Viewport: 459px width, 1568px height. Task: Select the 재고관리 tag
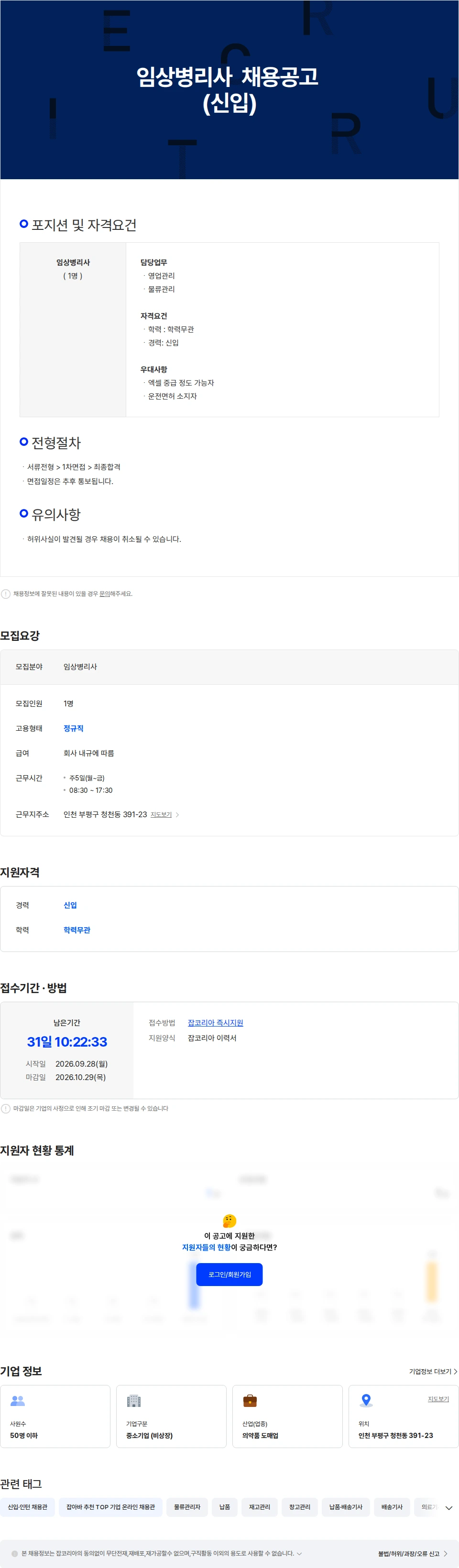(259, 1506)
